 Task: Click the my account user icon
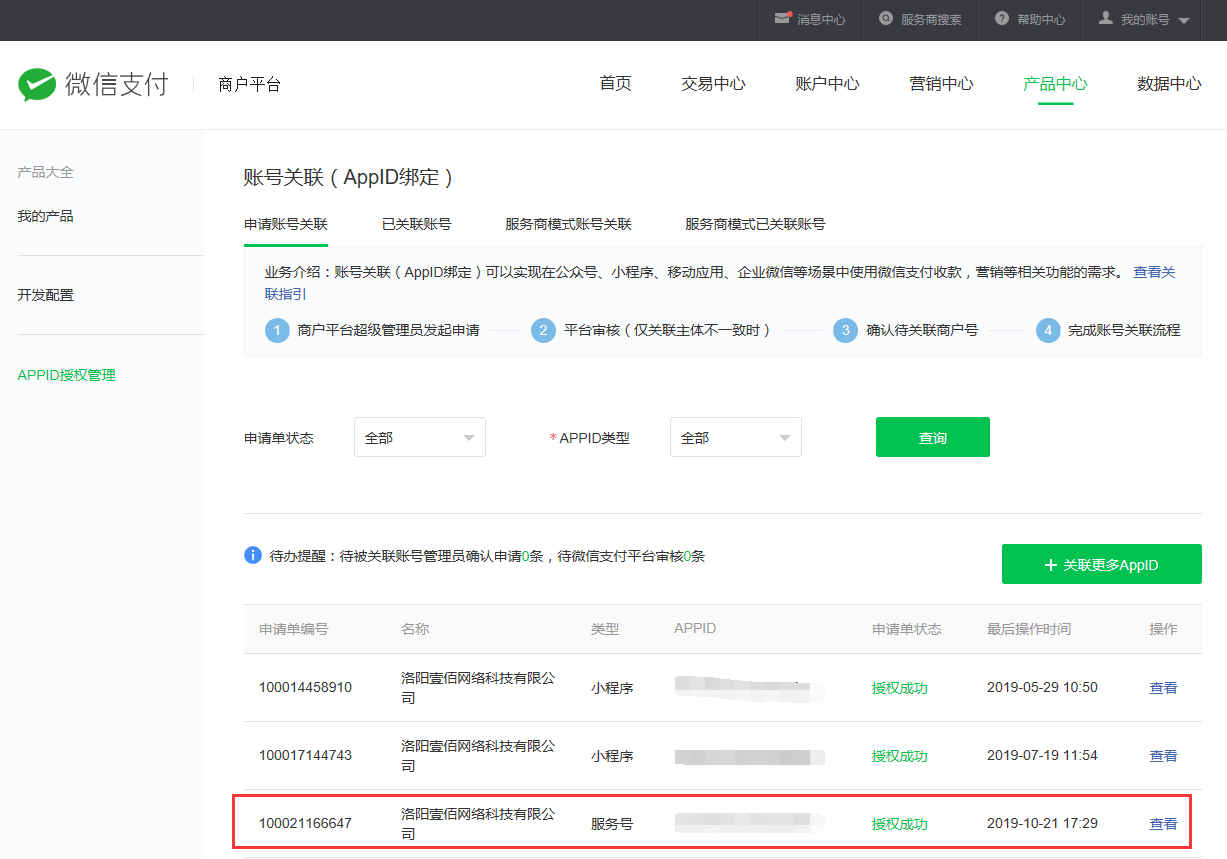[x=1106, y=19]
